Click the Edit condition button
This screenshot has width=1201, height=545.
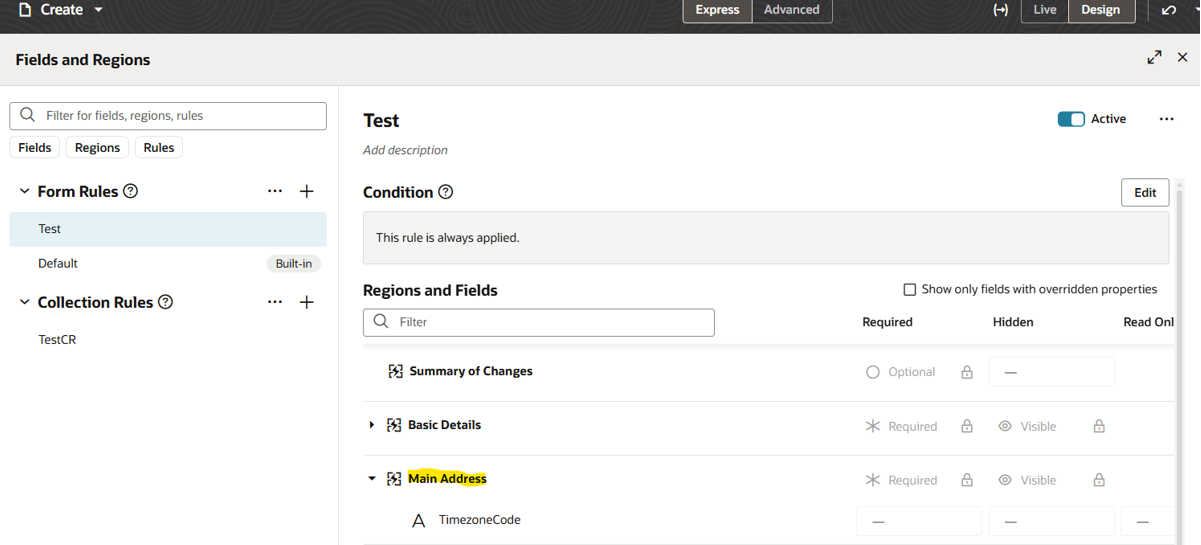coord(1145,193)
